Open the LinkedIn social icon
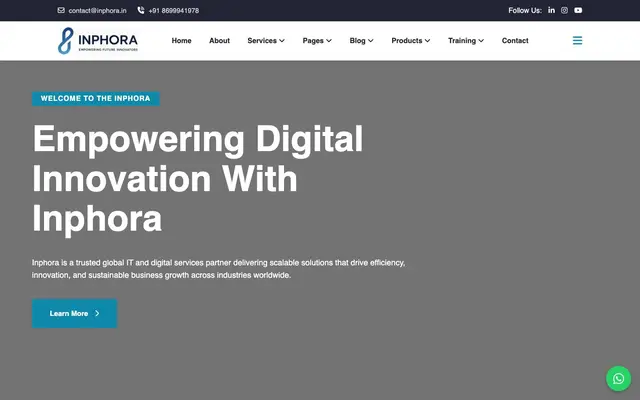The width and height of the screenshot is (640, 400). 551,10
